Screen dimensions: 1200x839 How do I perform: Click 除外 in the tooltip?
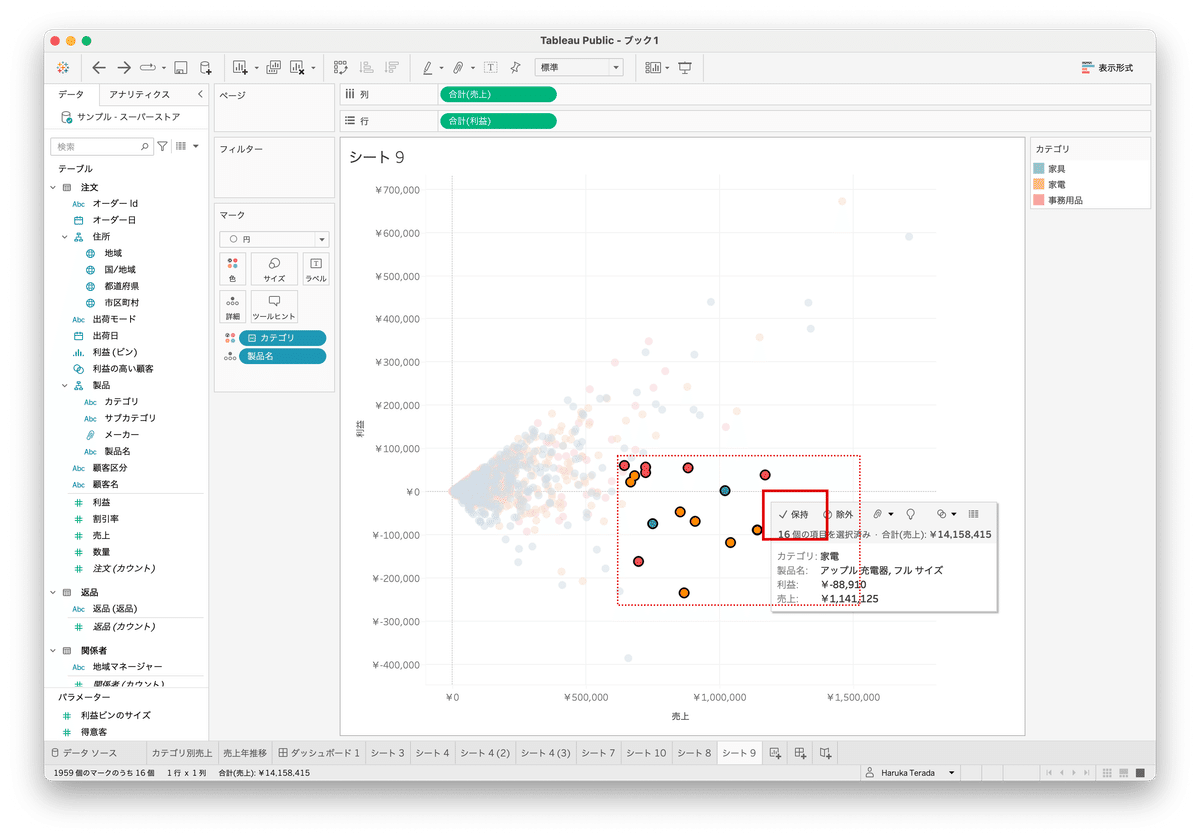838,514
